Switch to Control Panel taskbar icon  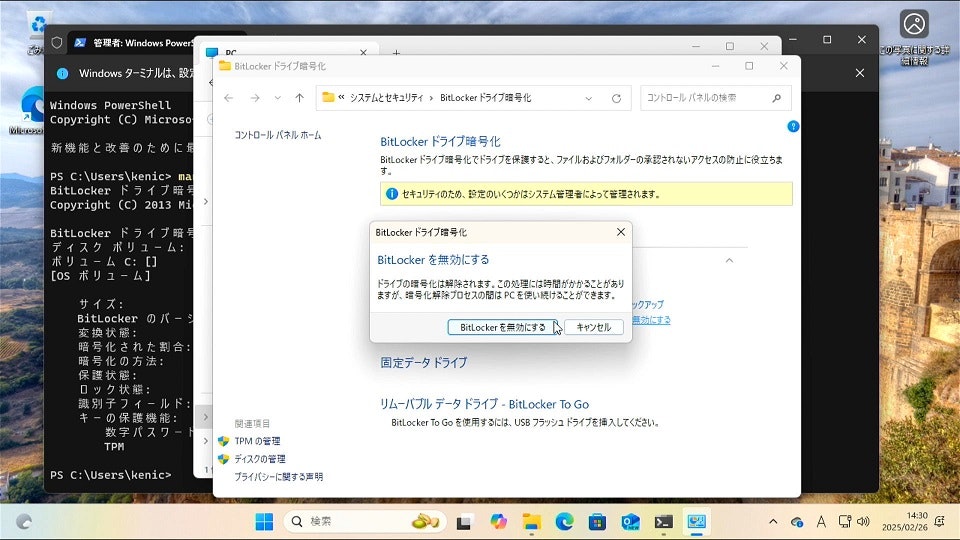696,522
